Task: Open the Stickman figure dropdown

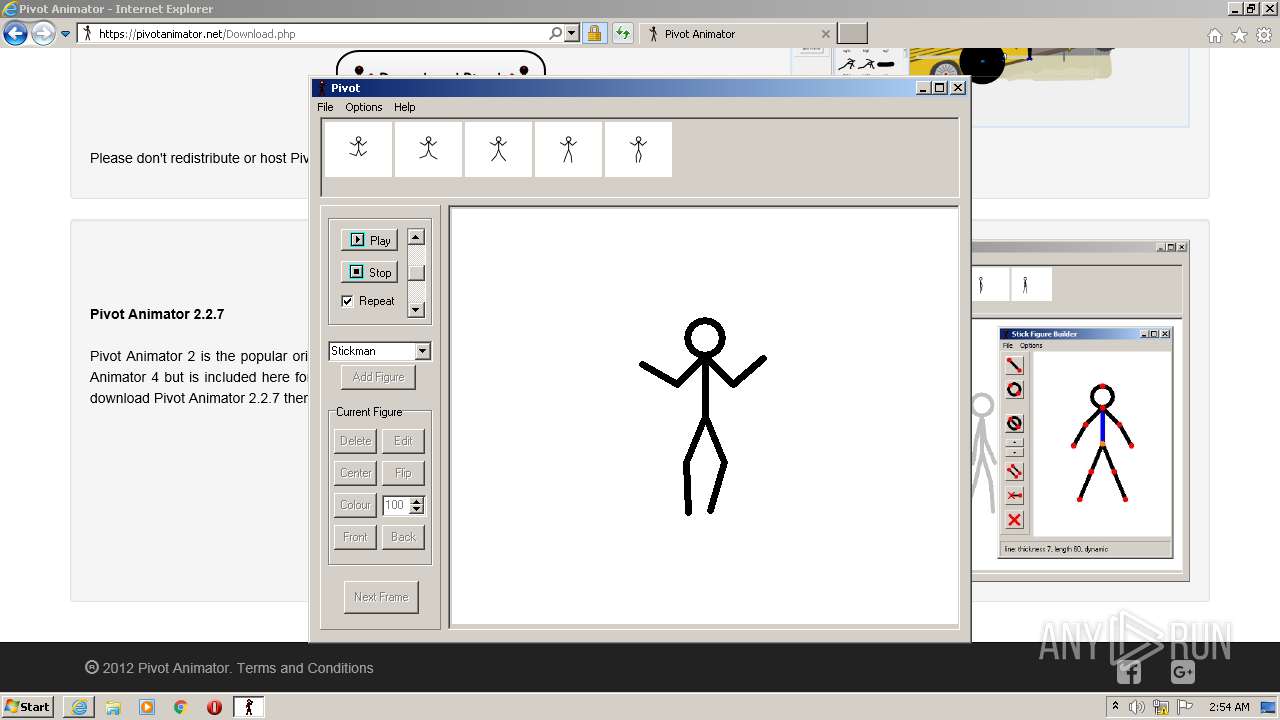Action: [x=422, y=351]
